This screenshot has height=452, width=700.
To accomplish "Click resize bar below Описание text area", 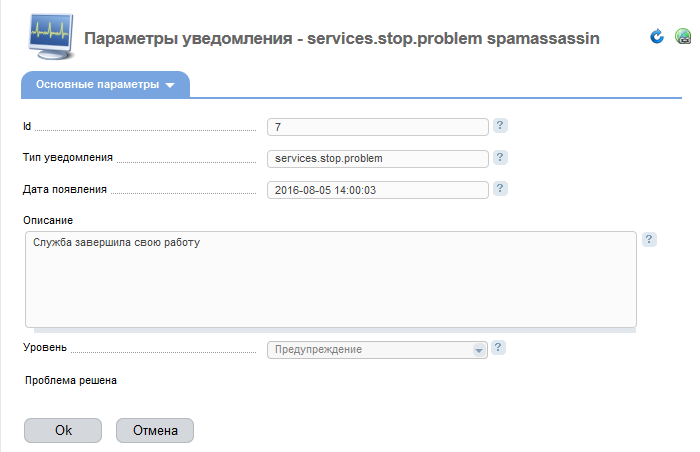I will coord(335,331).
